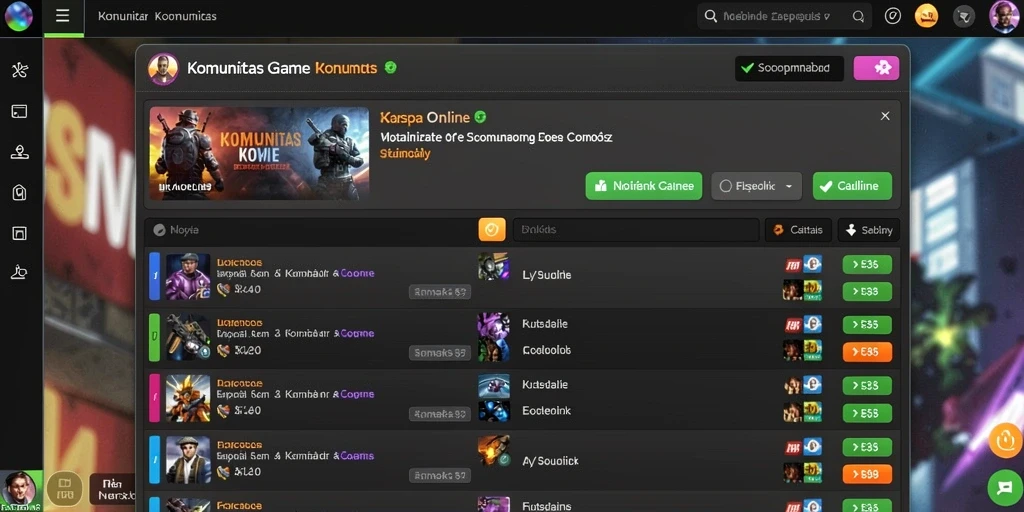Open the Caitais filter menu

[798, 230]
